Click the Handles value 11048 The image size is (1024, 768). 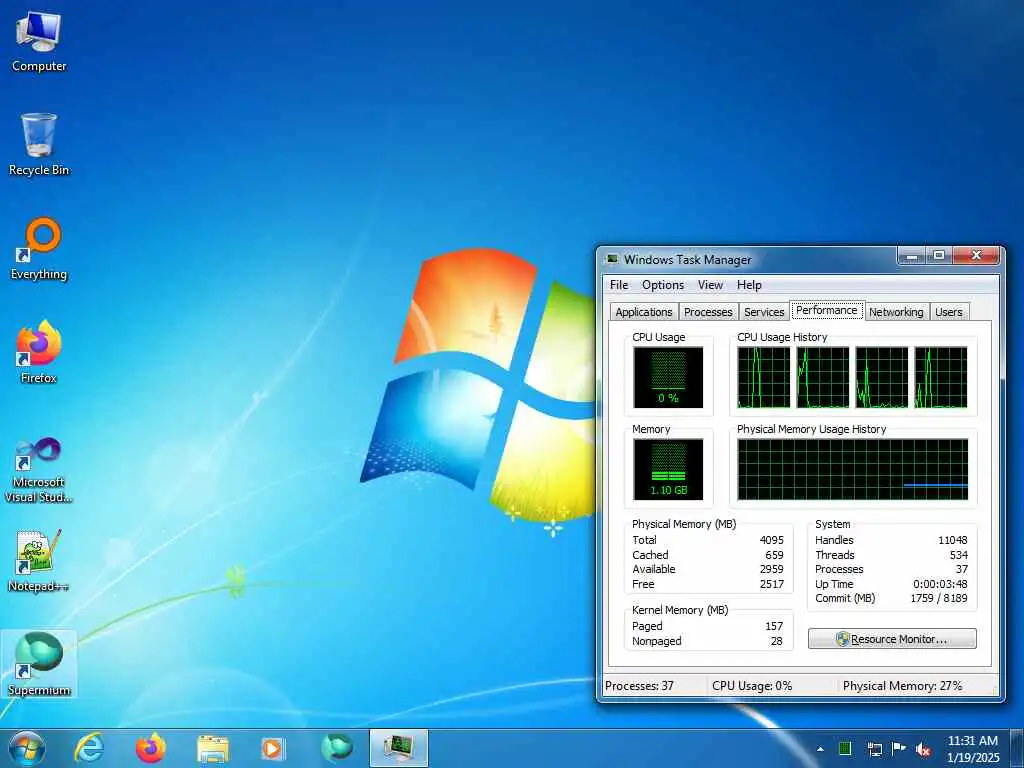[x=953, y=540]
